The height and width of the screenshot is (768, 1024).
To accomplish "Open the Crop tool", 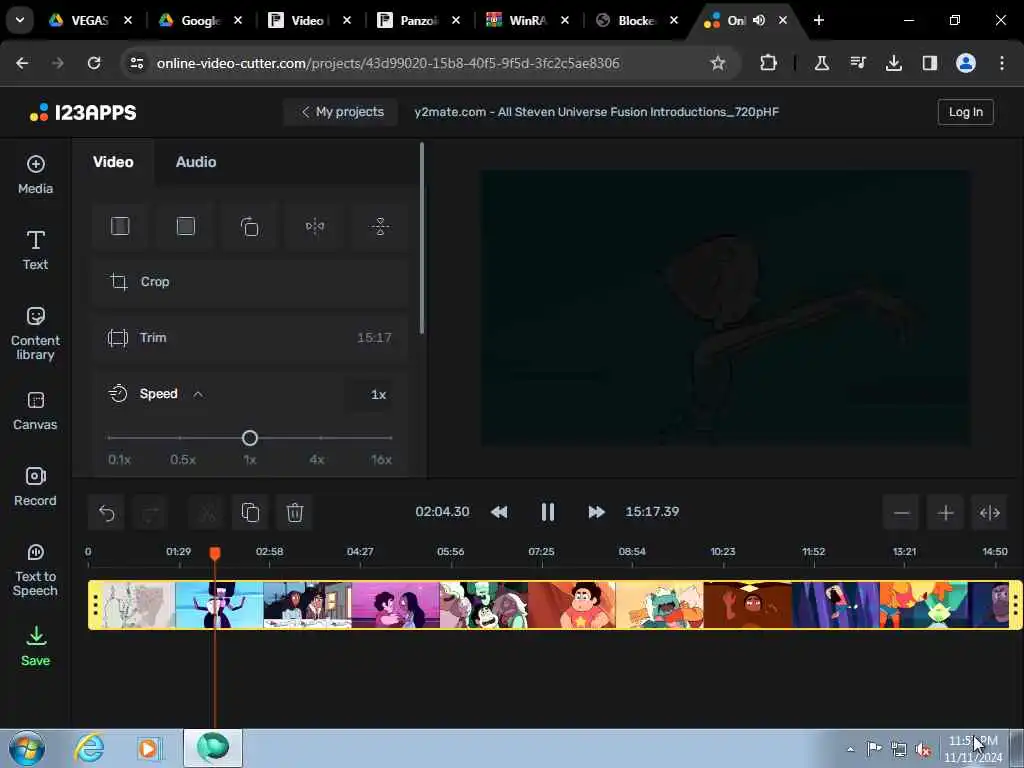I will 249,281.
